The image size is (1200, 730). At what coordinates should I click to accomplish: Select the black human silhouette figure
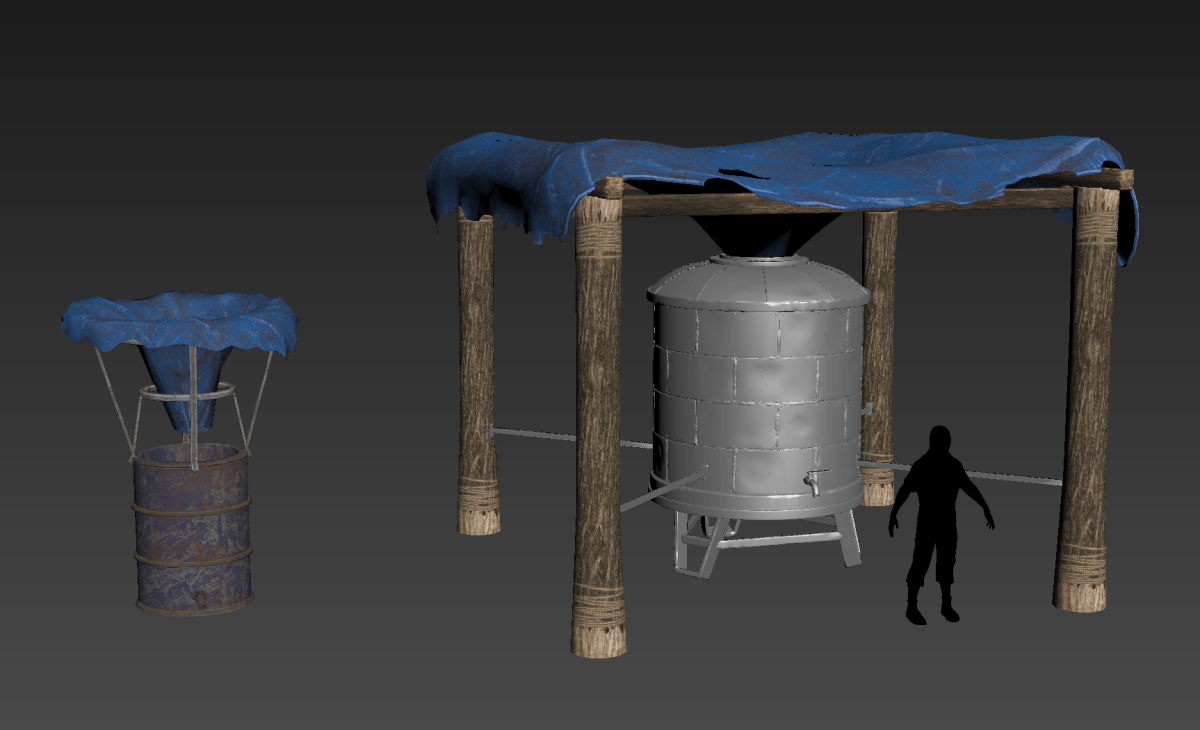pyautogui.click(x=940, y=525)
